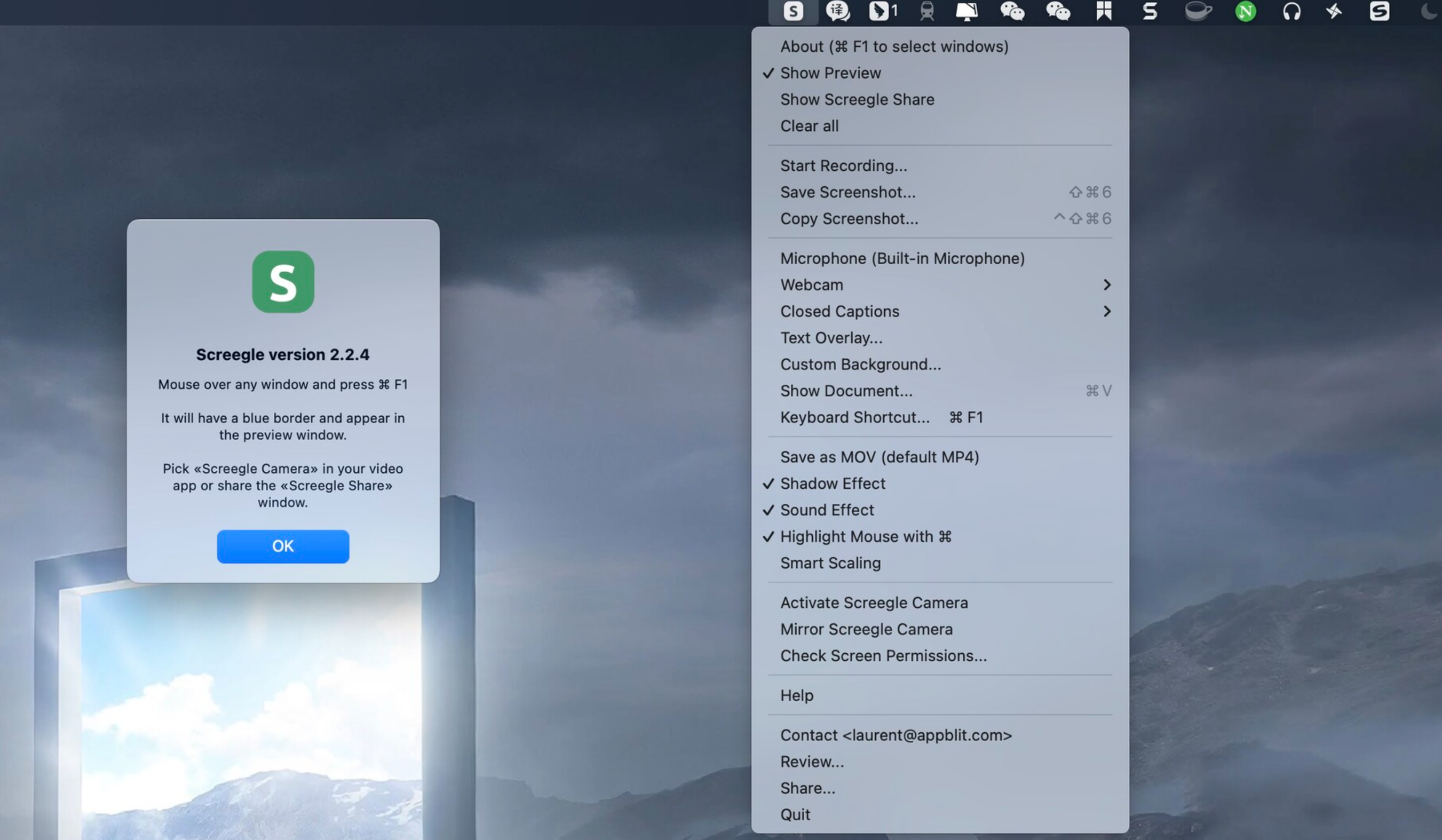This screenshot has width=1442, height=840.
Task: Click the coffee cup menu bar icon
Action: [x=1198, y=11]
